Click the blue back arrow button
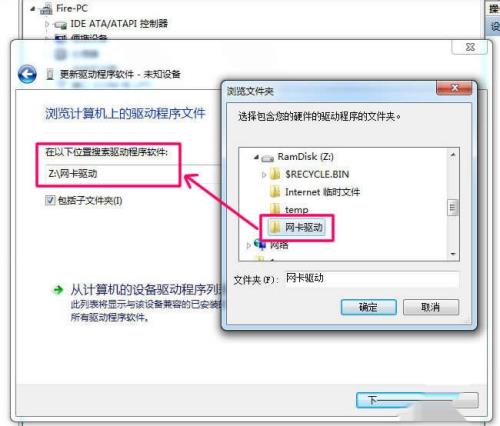 (27, 74)
